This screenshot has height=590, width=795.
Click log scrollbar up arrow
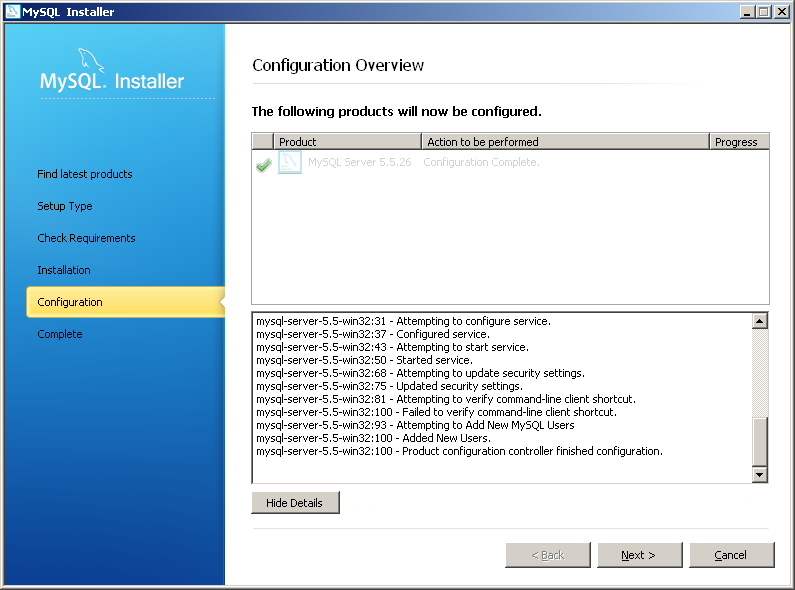[x=760, y=321]
